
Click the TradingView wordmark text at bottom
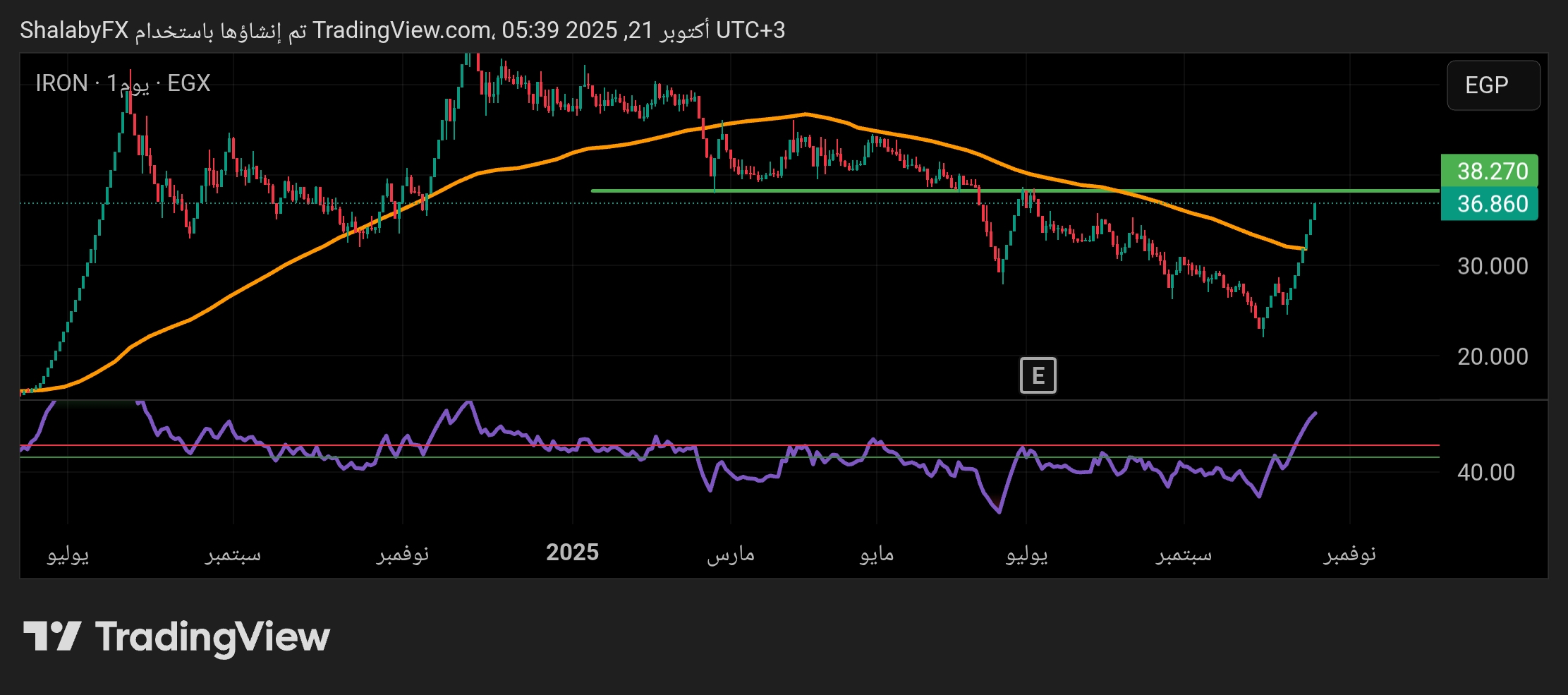(x=212, y=636)
